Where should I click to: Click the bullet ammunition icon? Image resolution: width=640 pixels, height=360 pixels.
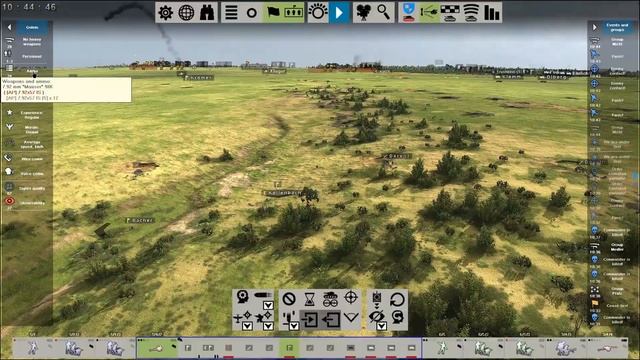tap(263, 295)
